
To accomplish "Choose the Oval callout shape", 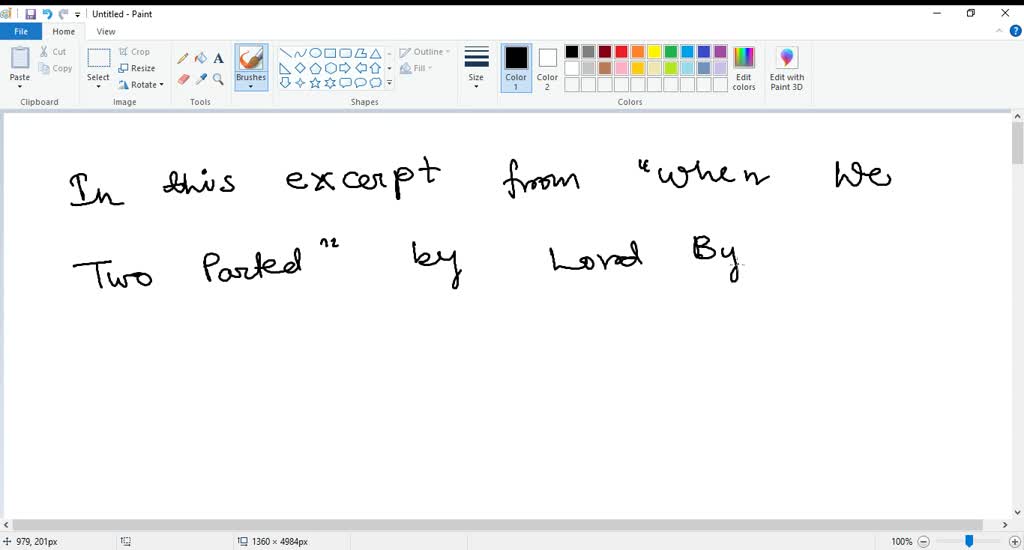I will click(360, 82).
